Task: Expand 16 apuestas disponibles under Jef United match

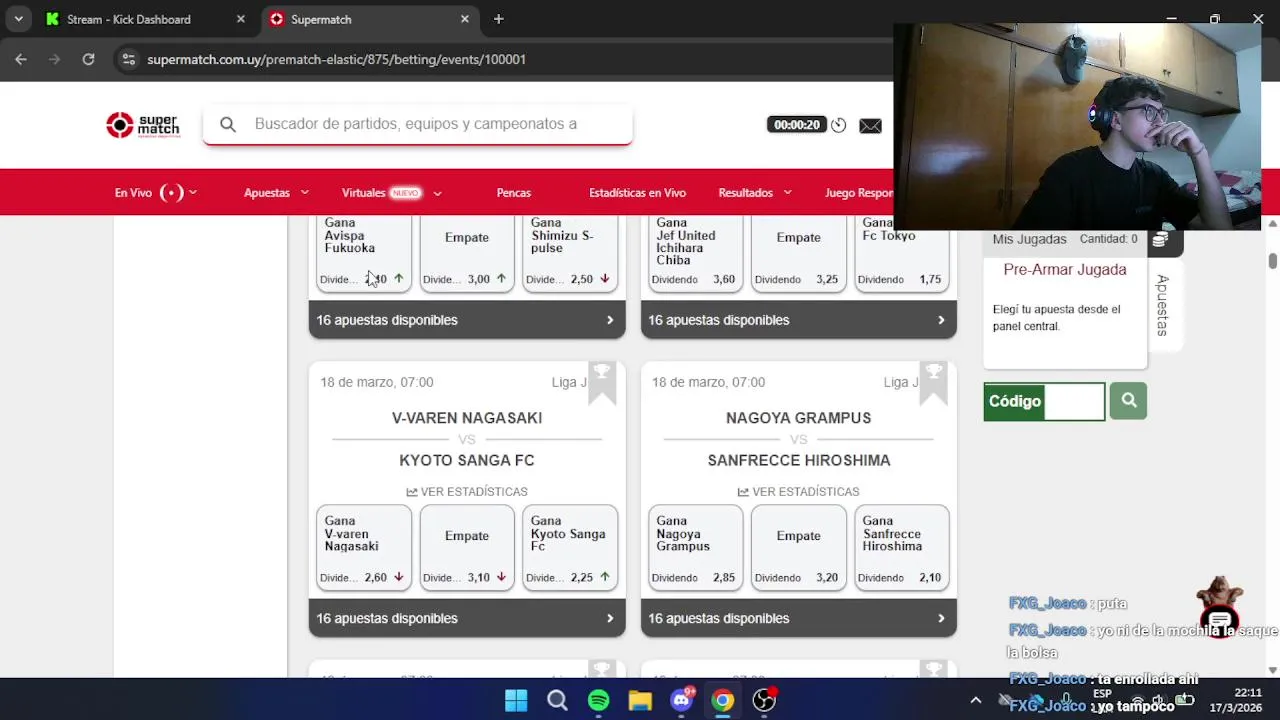Action: click(798, 320)
